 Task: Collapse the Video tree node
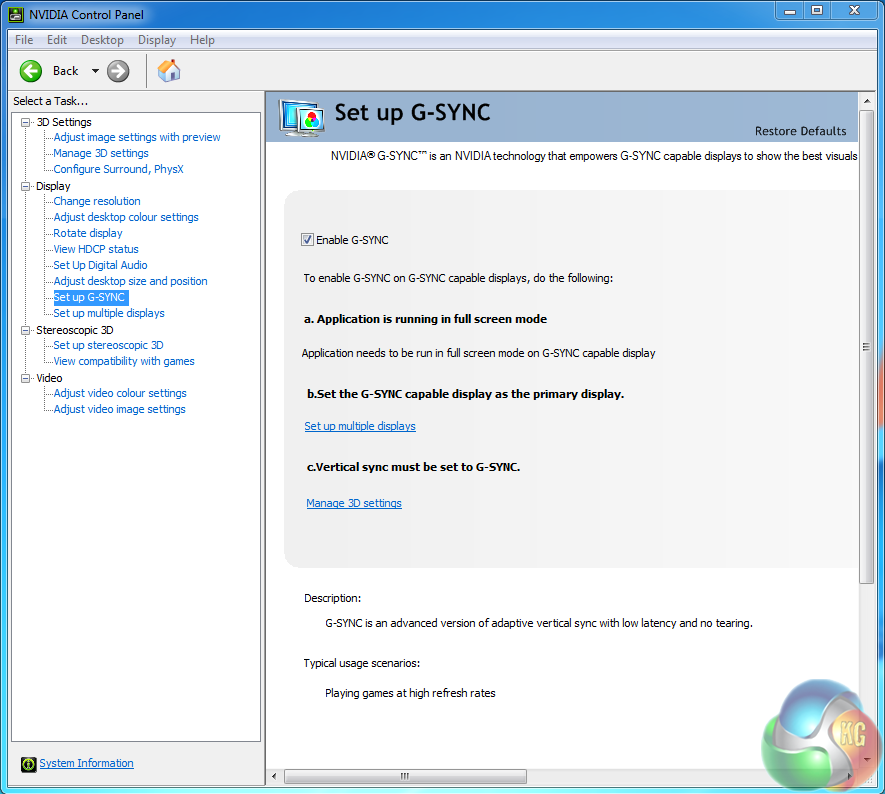coord(25,378)
